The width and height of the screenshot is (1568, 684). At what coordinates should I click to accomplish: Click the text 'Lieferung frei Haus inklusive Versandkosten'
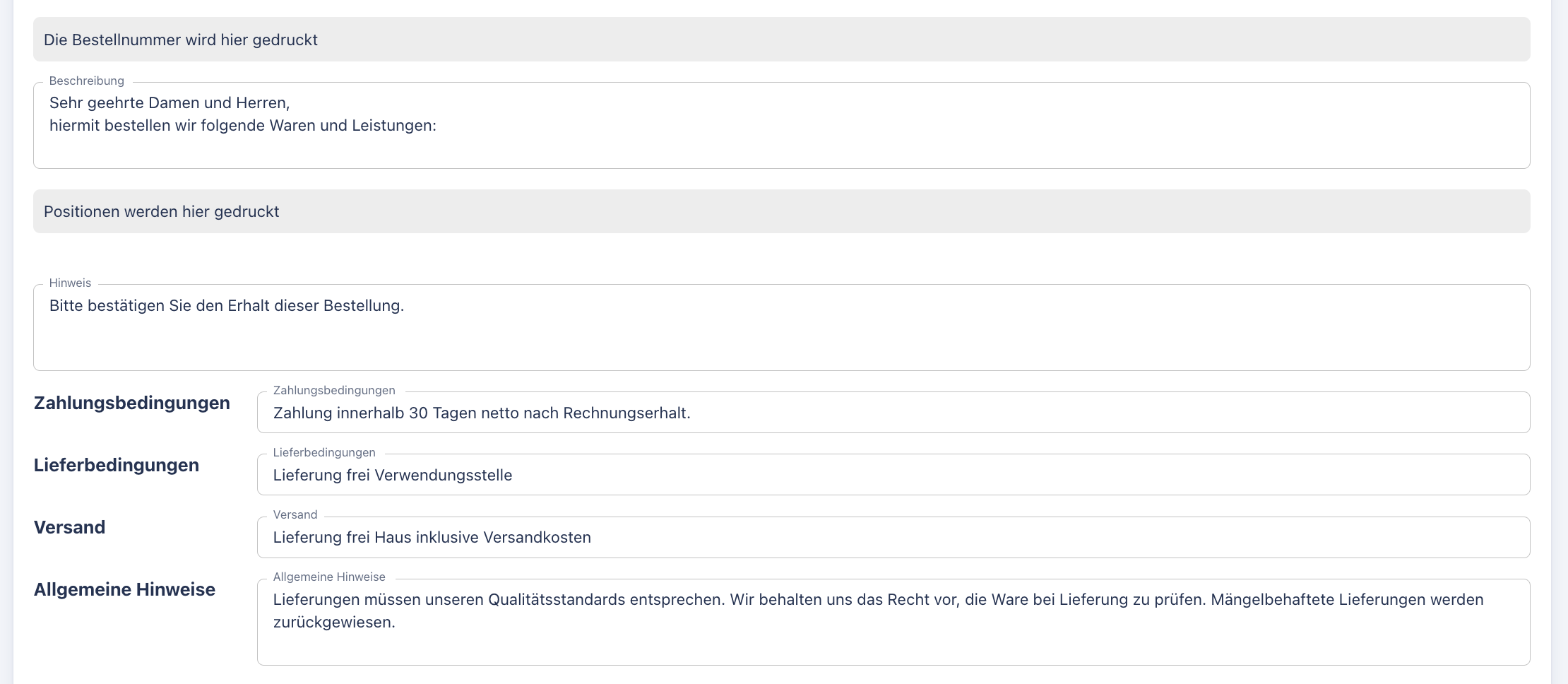432,537
